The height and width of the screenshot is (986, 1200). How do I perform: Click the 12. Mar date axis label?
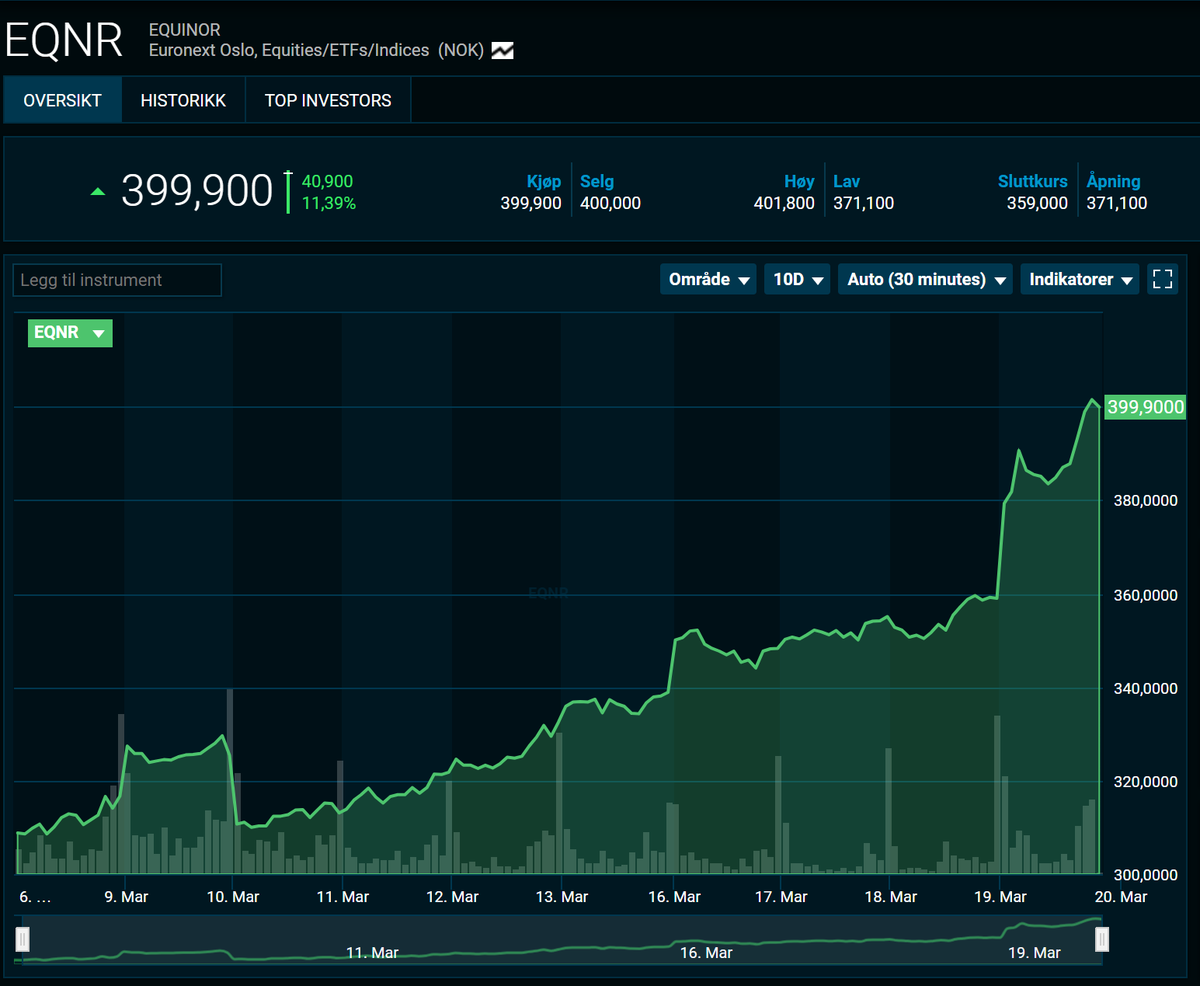coord(452,897)
